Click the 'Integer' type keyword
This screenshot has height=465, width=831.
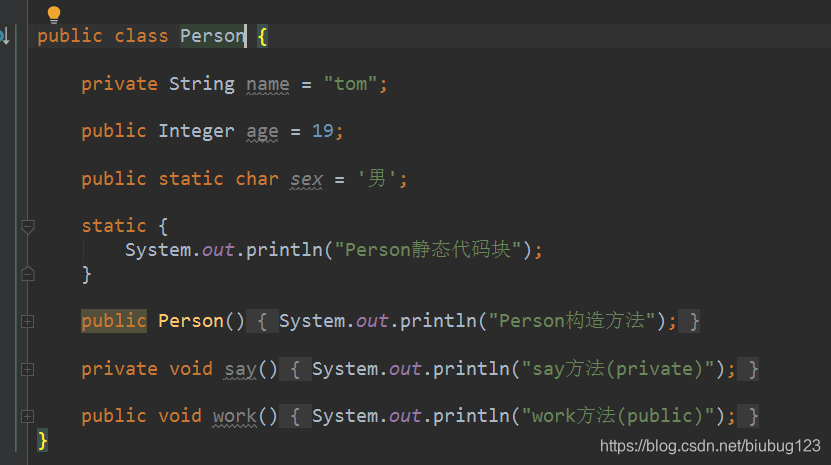[197, 131]
